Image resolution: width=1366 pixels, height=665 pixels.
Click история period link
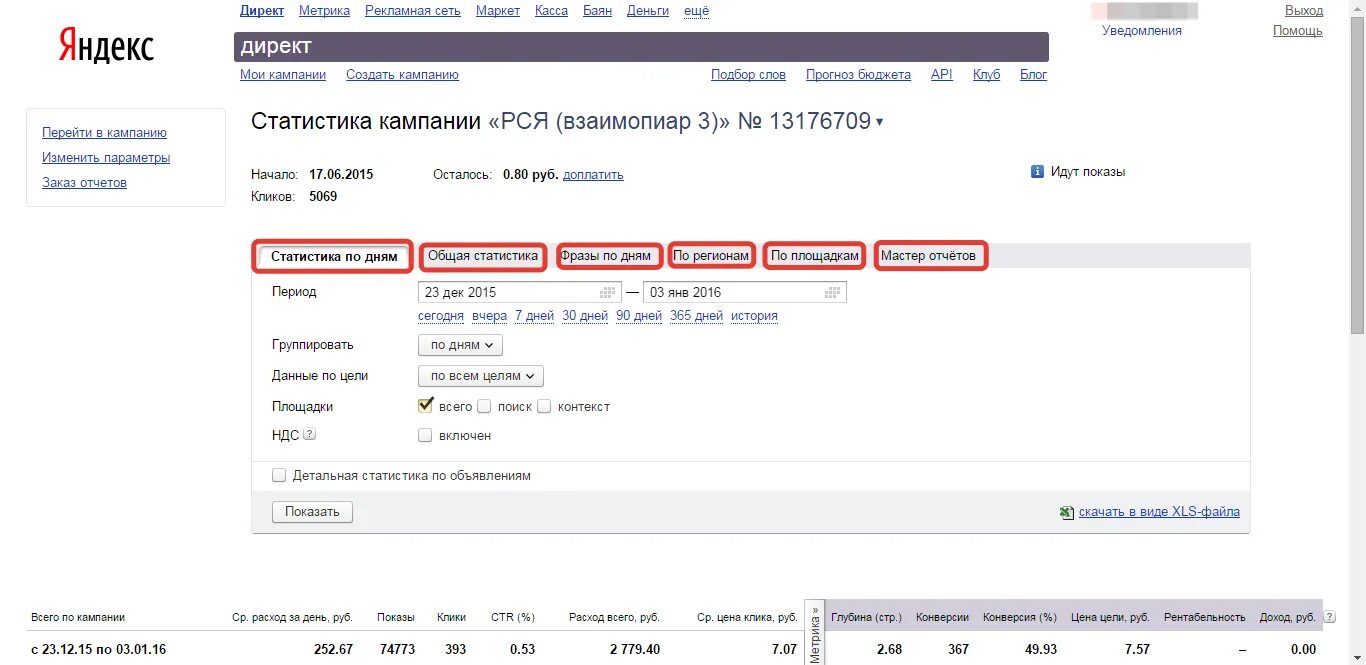point(754,316)
